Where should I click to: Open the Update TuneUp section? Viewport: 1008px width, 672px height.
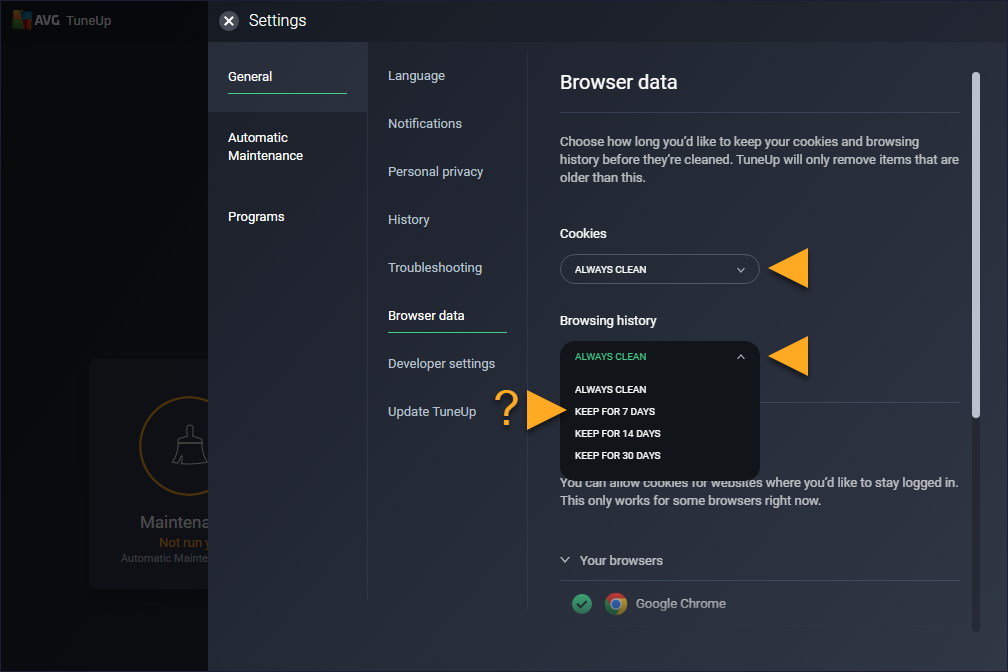[x=432, y=412]
